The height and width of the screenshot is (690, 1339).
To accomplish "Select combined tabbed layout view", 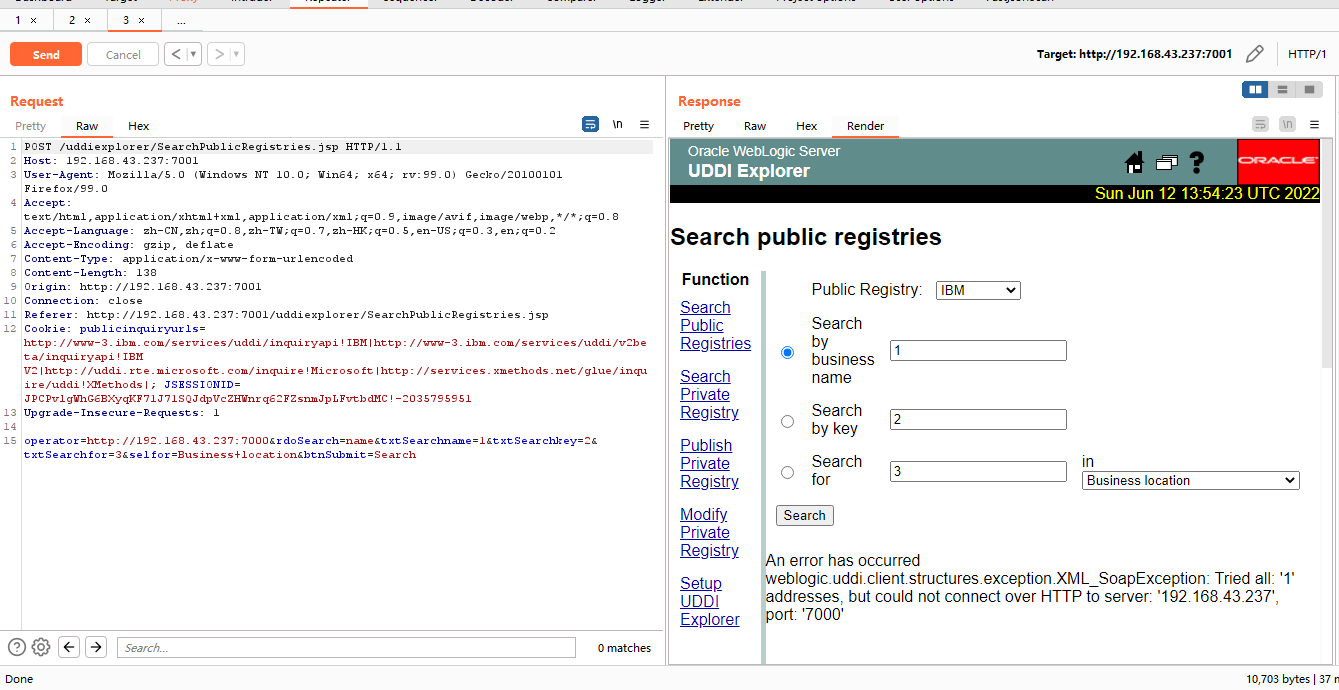I will pos(1309,90).
